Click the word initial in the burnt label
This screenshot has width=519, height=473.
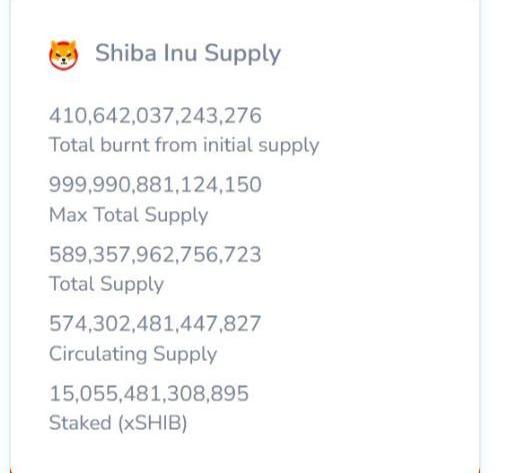coord(227,145)
